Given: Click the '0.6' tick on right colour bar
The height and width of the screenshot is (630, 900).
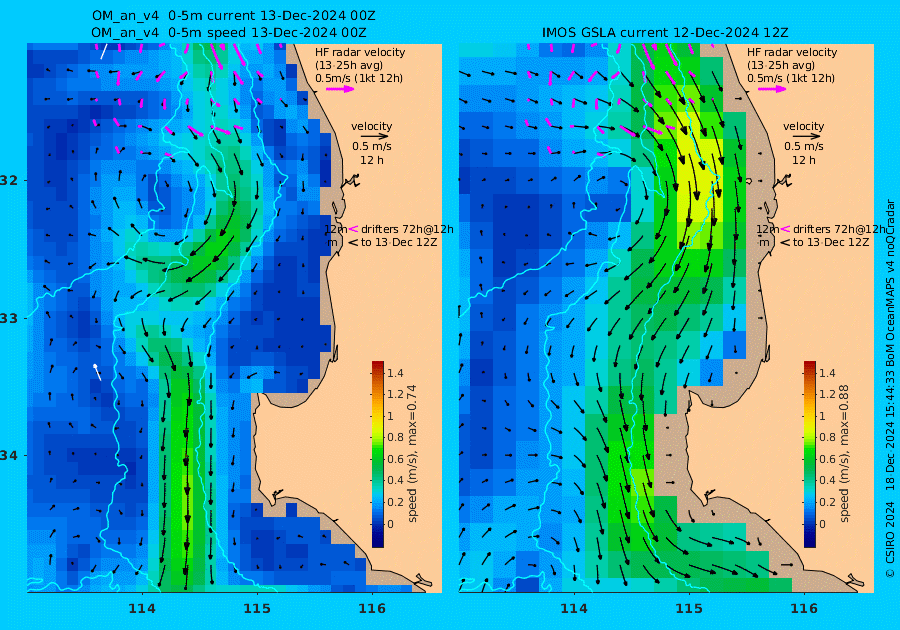Looking at the screenshot, I should point(827,459).
